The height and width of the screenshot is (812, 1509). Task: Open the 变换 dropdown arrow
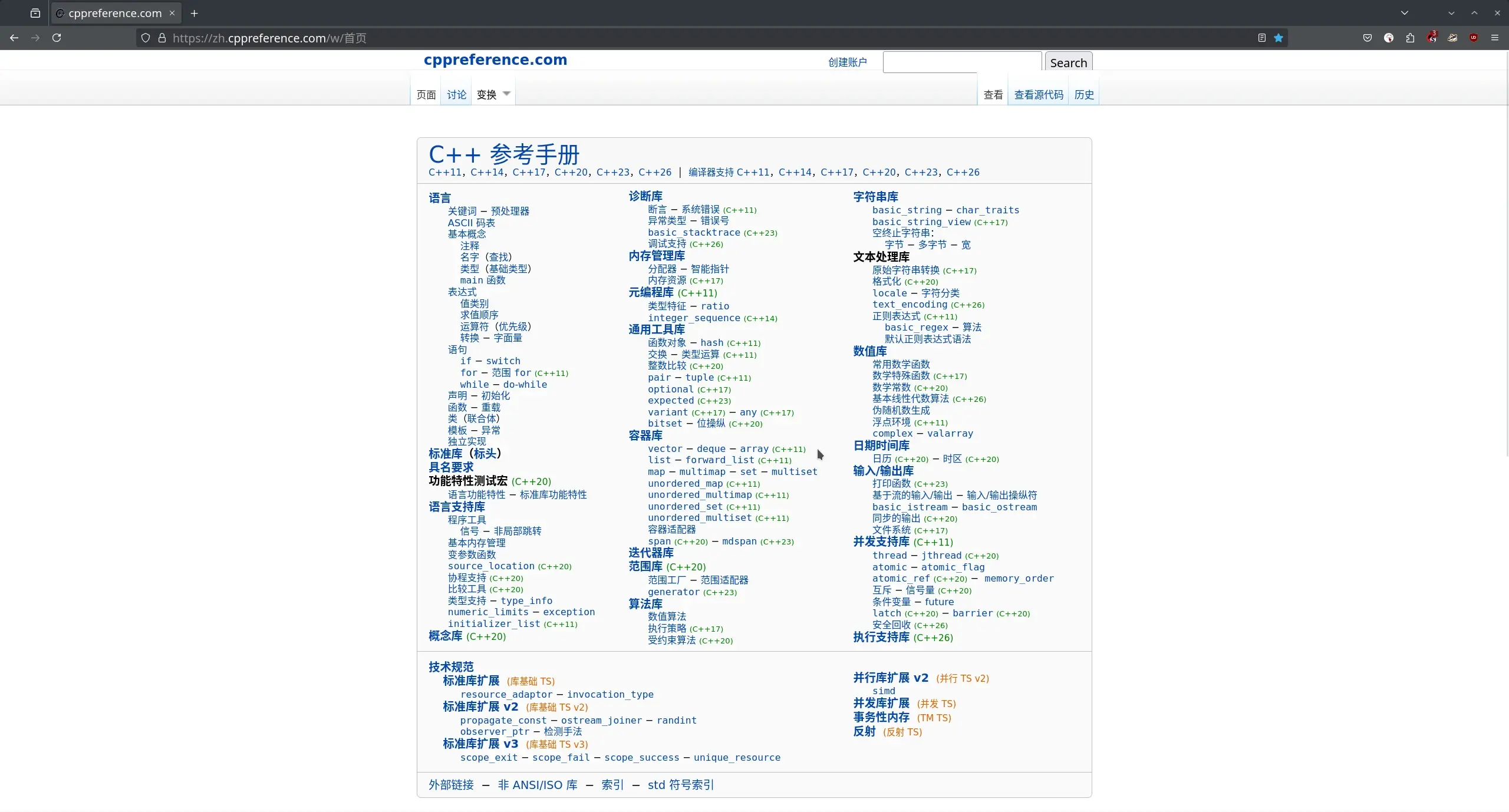[x=506, y=94]
